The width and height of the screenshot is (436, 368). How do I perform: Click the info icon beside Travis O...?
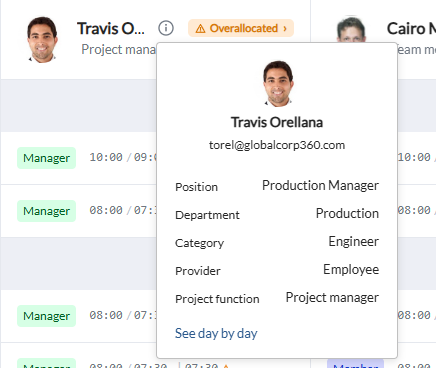pos(166,28)
